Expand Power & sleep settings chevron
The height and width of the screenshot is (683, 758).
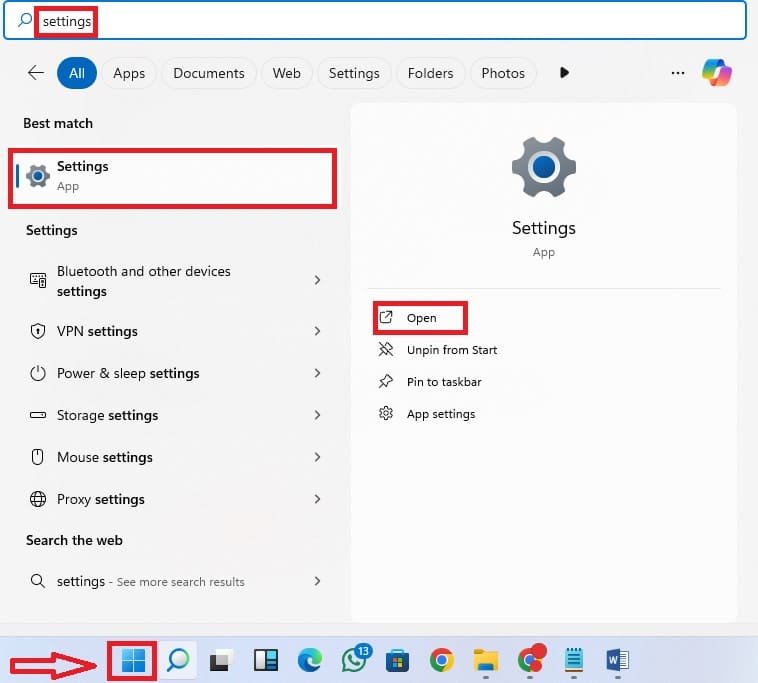[x=317, y=373]
